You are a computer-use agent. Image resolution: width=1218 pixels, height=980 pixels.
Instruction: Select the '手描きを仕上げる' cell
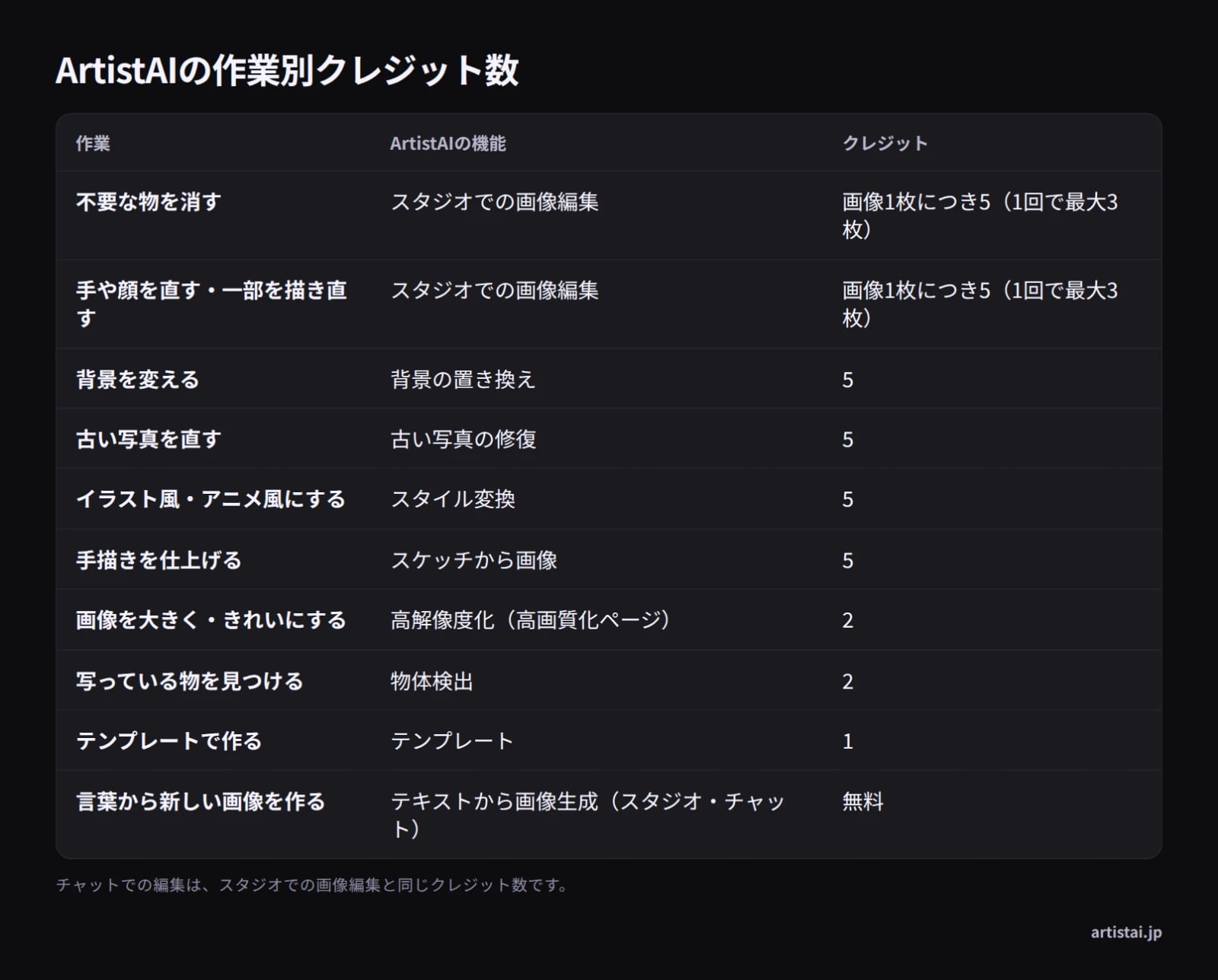point(159,560)
